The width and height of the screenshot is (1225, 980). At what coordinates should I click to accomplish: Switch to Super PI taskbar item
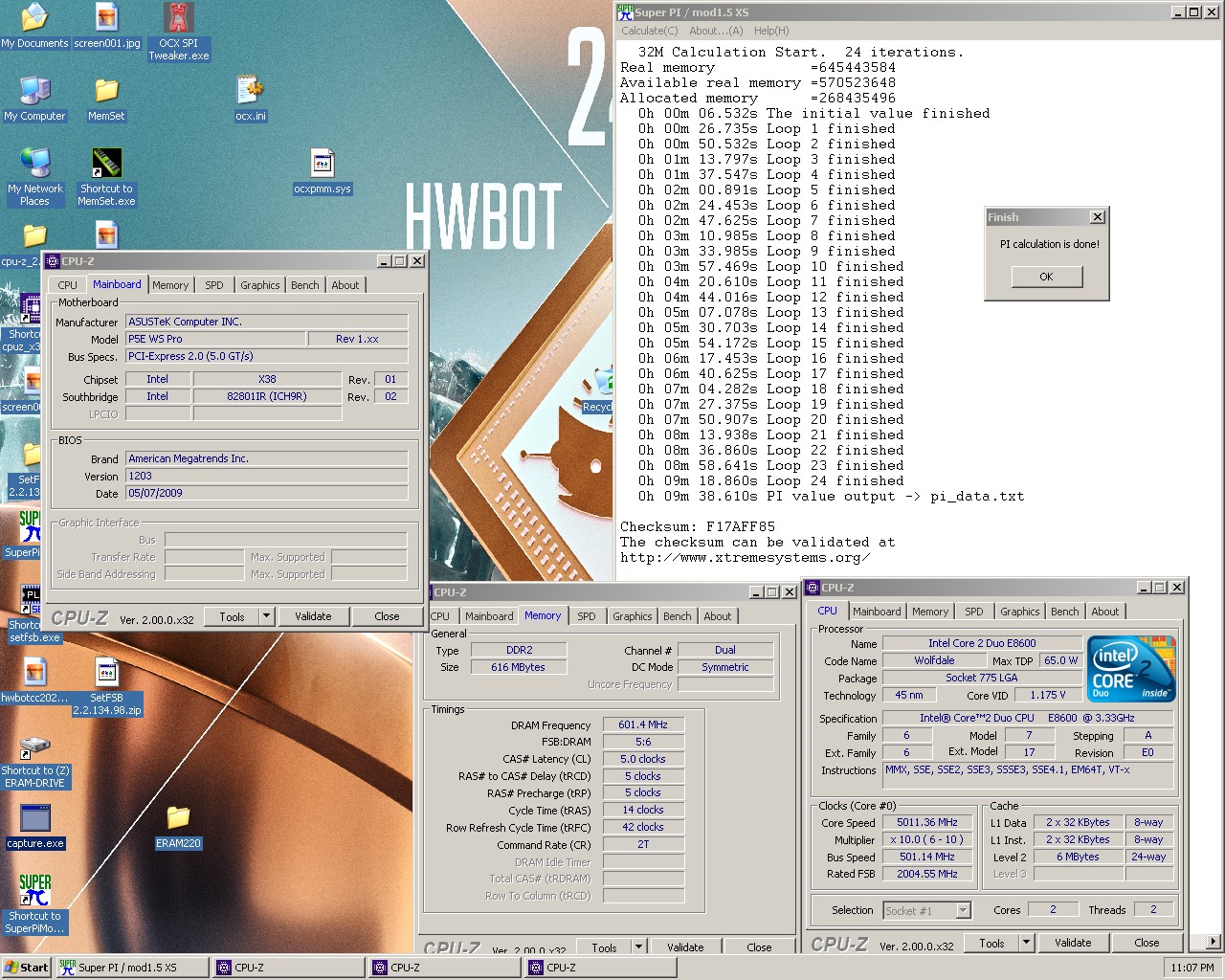pos(131,968)
